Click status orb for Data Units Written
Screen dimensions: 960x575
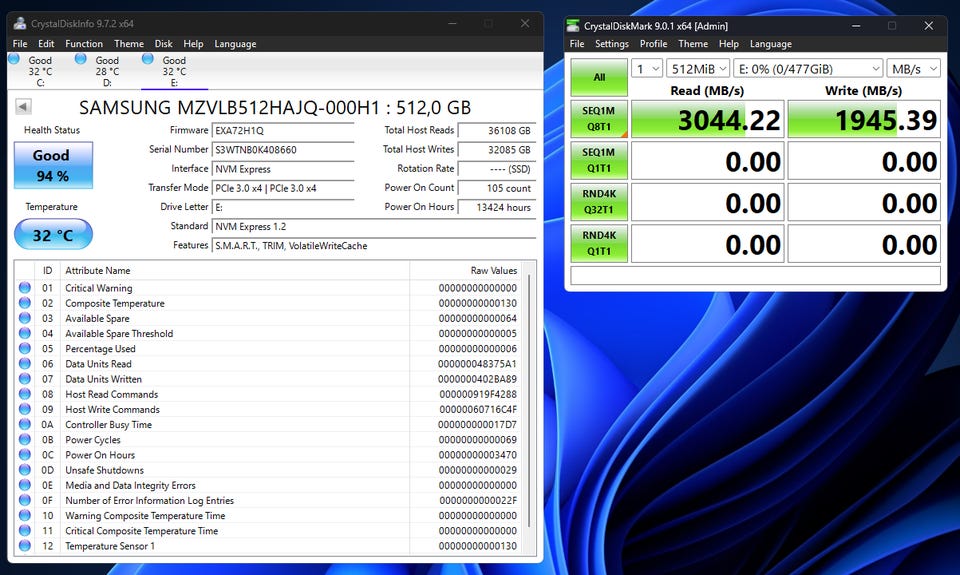pyautogui.click(x=24, y=378)
